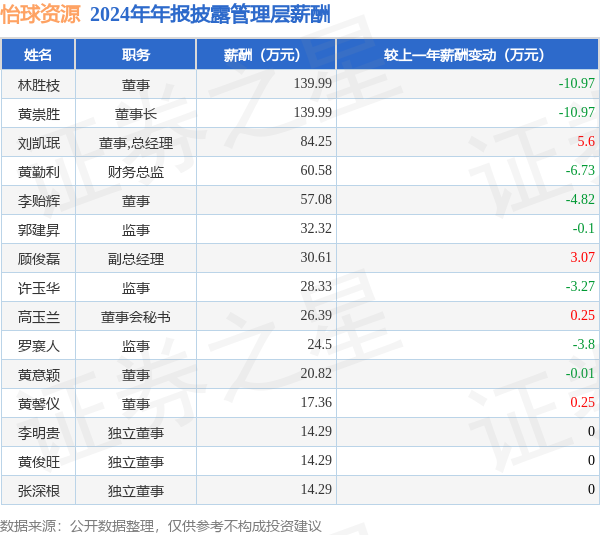
Task: Click the 姓名 column header
Action: click(38, 55)
